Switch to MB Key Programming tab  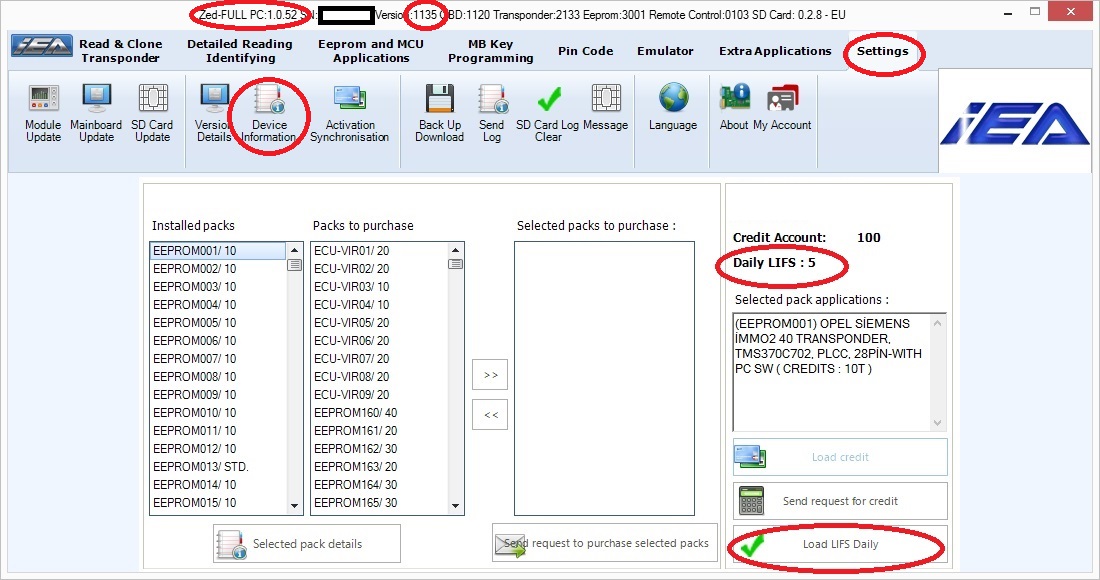(x=490, y=50)
